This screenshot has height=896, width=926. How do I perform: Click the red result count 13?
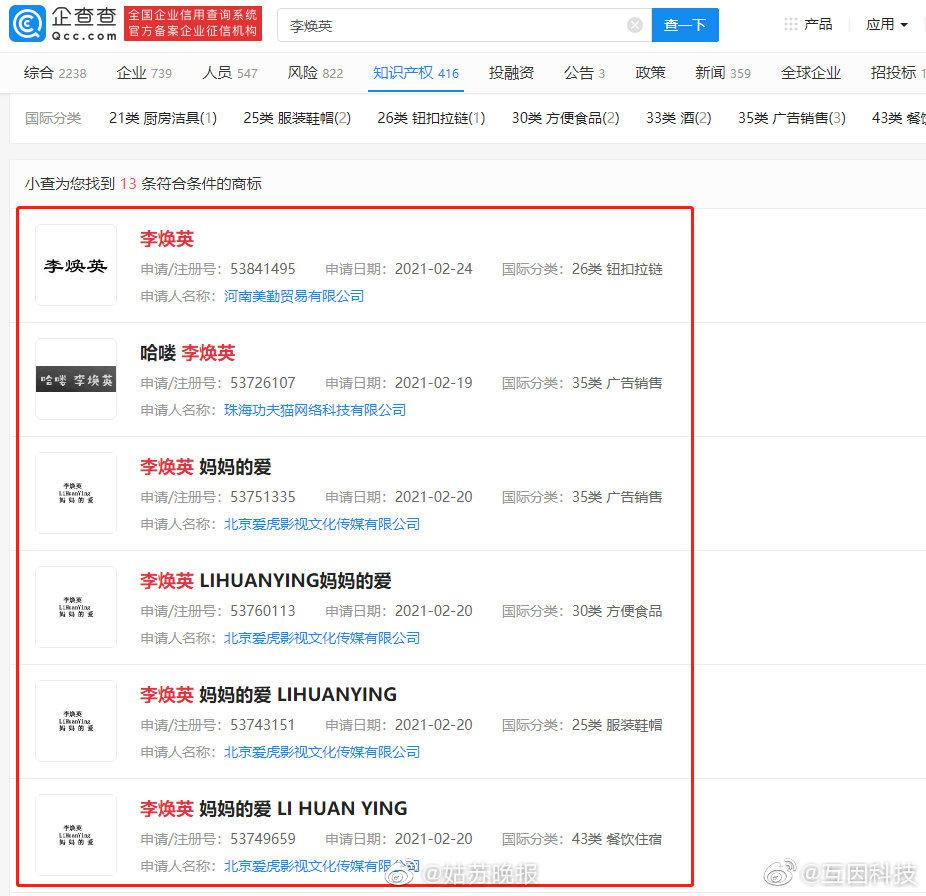click(128, 184)
